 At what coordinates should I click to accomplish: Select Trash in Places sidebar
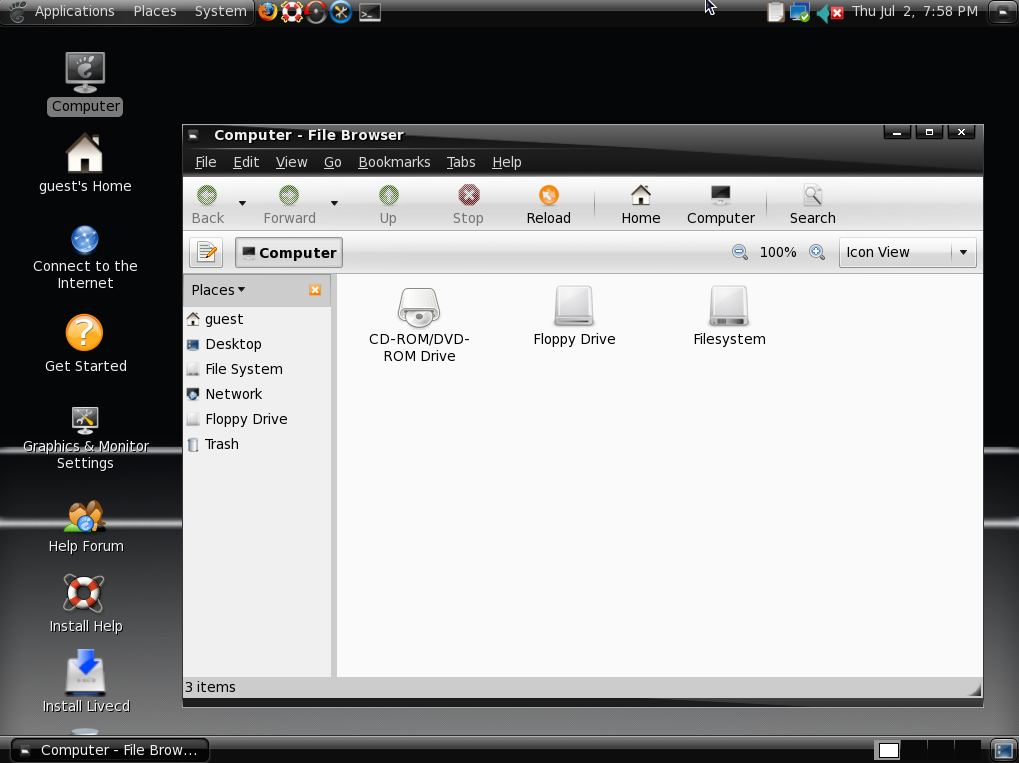[221, 444]
